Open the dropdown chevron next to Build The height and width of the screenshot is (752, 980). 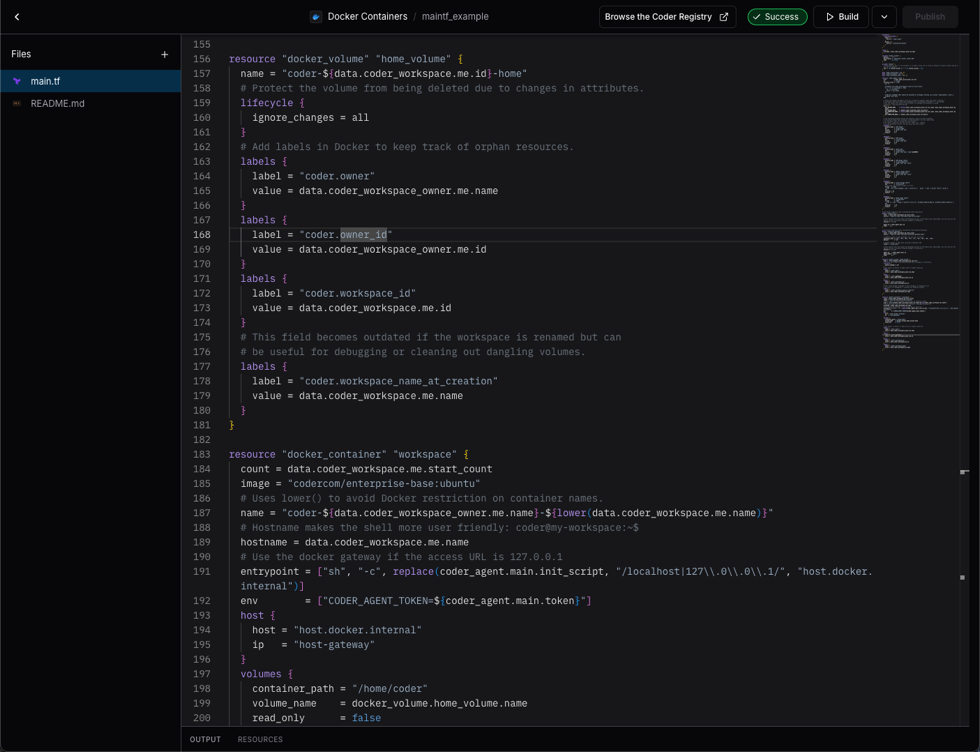pos(884,16)
